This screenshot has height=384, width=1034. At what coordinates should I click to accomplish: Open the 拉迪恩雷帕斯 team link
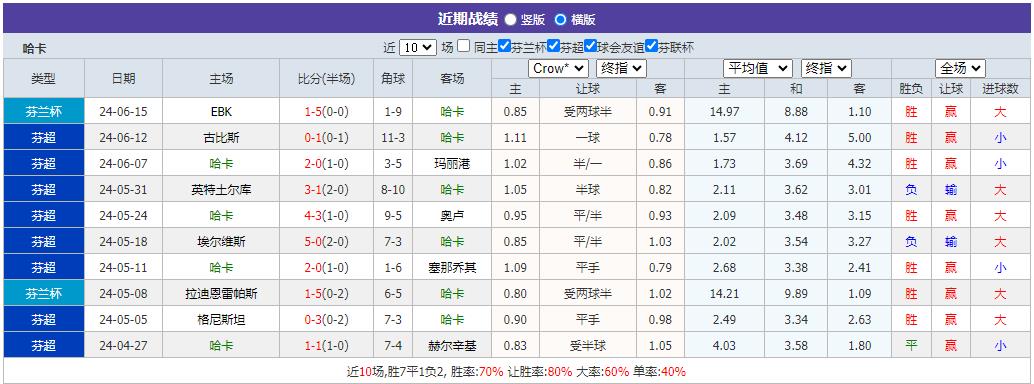(x=221, y=294)
